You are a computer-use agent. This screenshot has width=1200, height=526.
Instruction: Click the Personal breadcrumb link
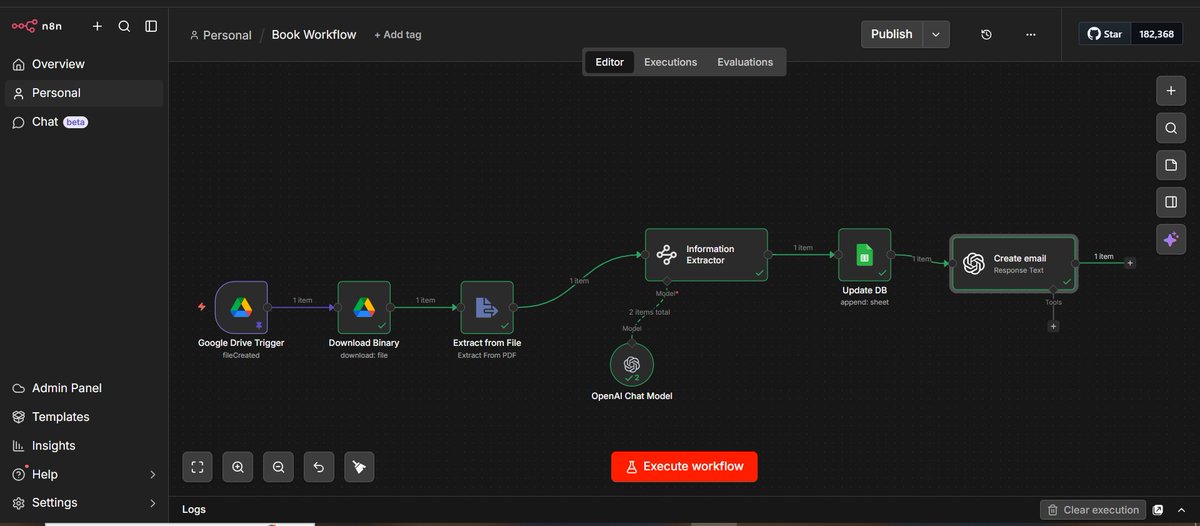tap(220, 35)
